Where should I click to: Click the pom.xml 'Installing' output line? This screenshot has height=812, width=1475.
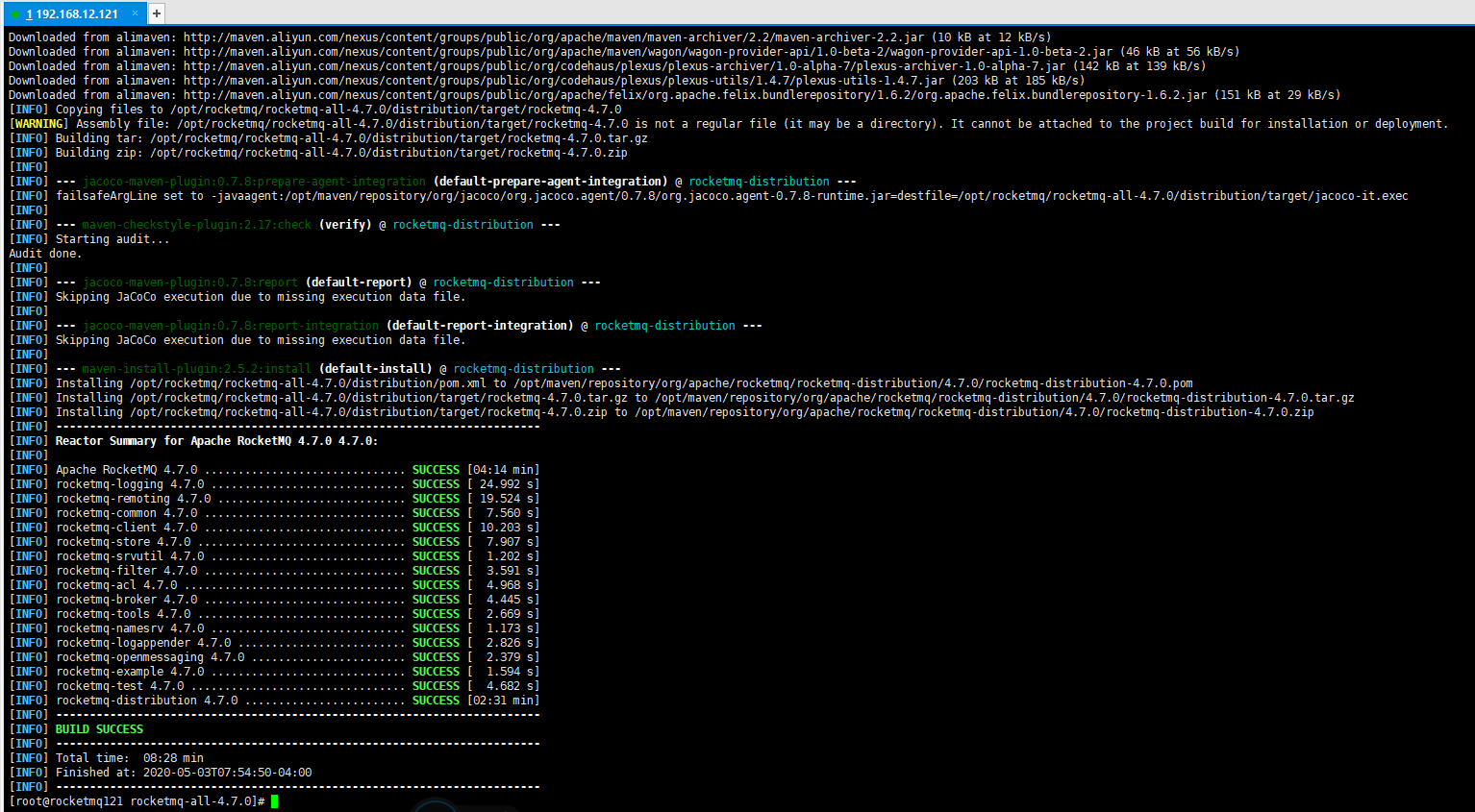click(601, 383)
